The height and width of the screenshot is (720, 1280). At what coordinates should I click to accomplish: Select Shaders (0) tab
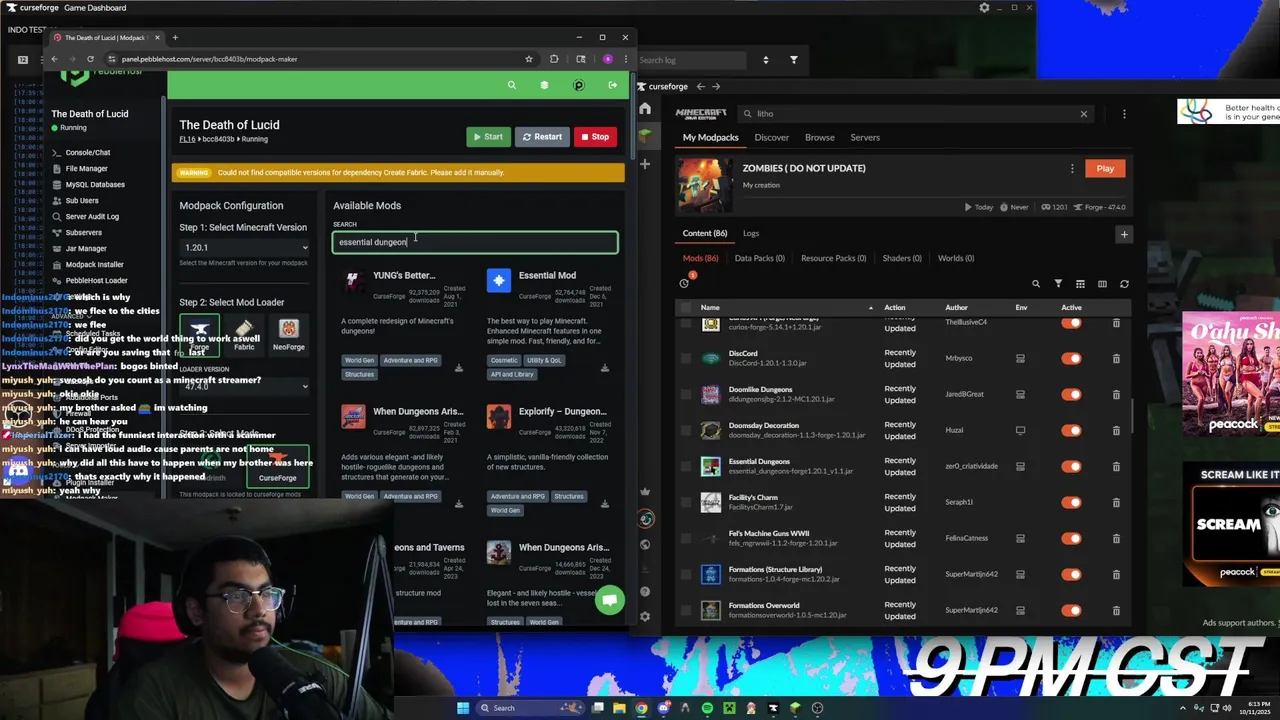[902, 258]
